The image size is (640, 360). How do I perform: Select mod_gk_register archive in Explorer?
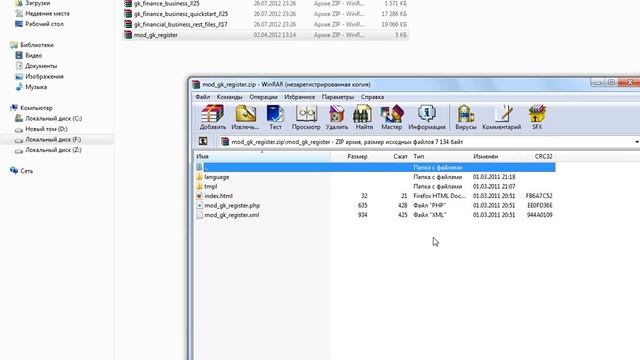[x=266, y=35]
